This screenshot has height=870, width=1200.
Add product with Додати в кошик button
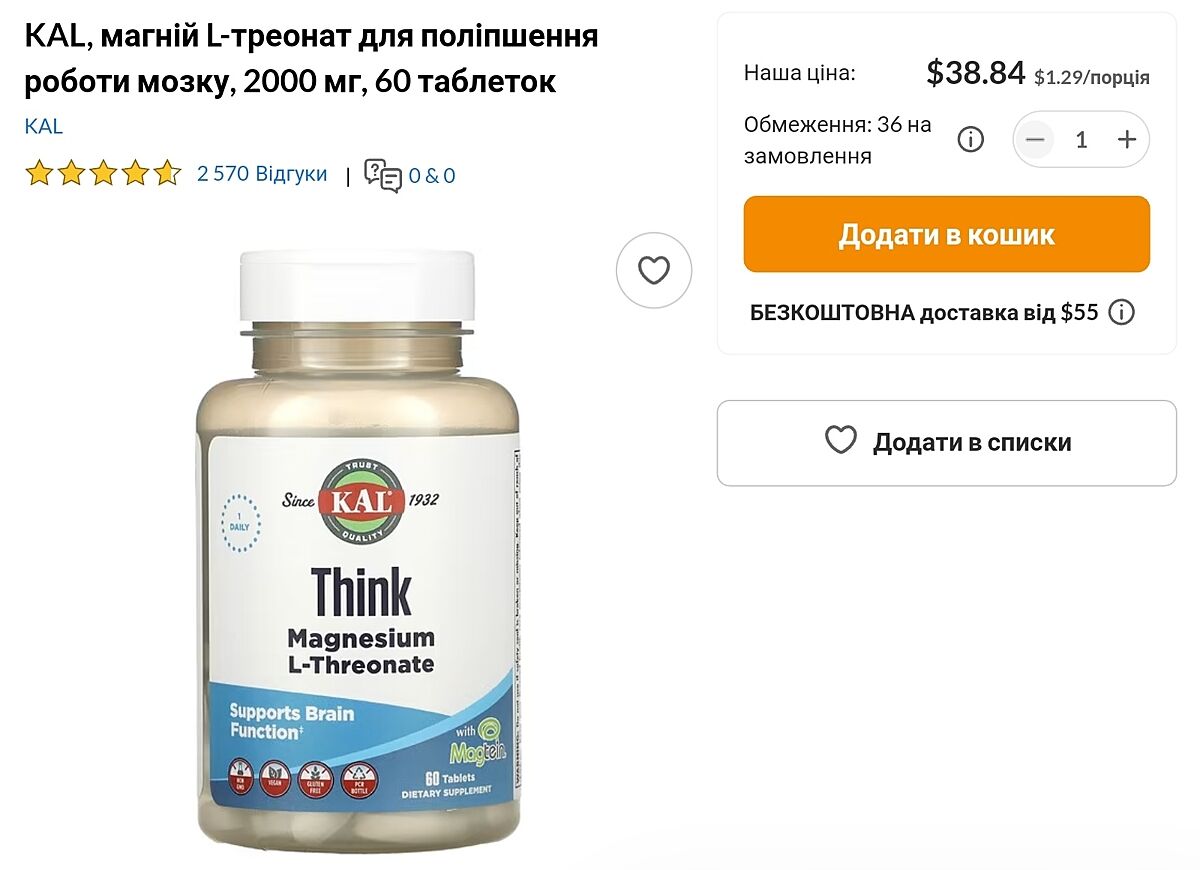pos(946,234)
